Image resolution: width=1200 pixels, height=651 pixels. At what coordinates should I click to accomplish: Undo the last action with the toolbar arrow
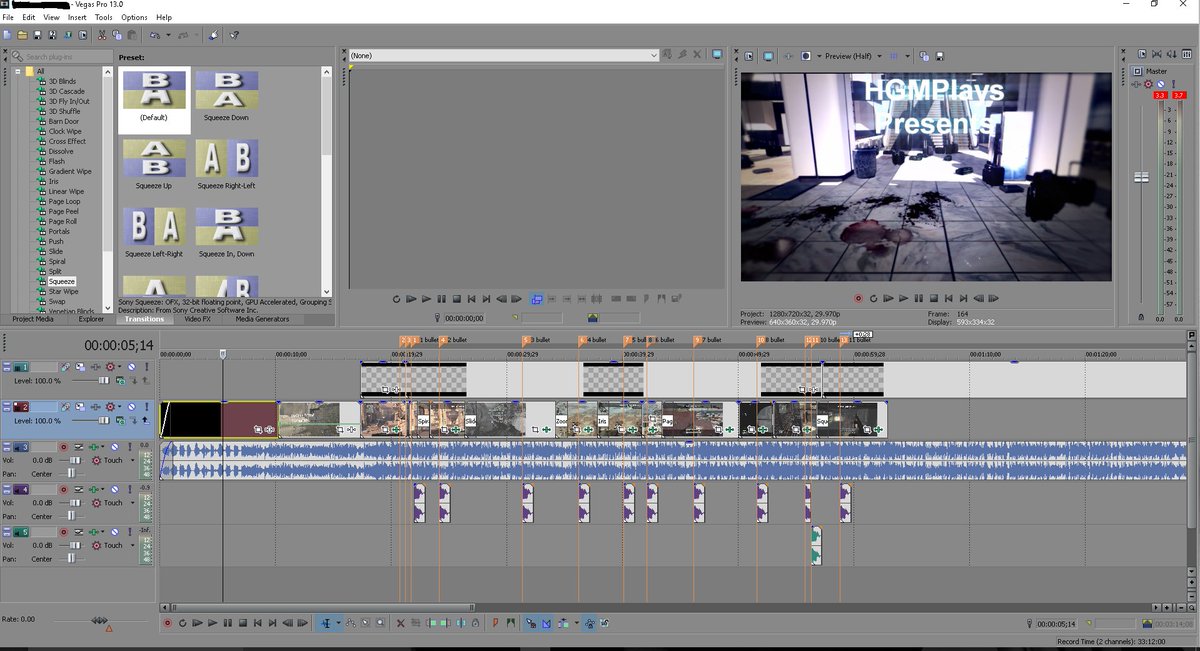tap(154, 35)
